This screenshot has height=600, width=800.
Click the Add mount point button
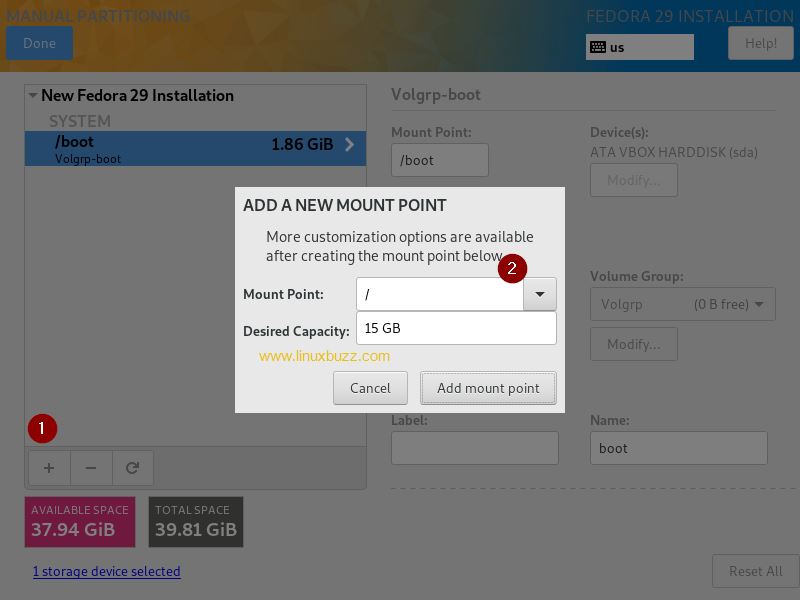pyautogui.click(x=488, y=388)
